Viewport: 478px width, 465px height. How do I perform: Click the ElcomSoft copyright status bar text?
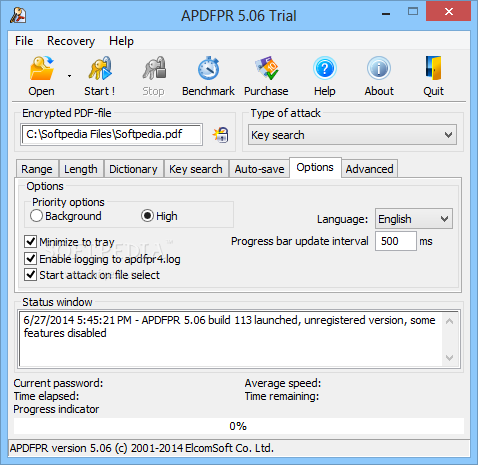[142, 448]
